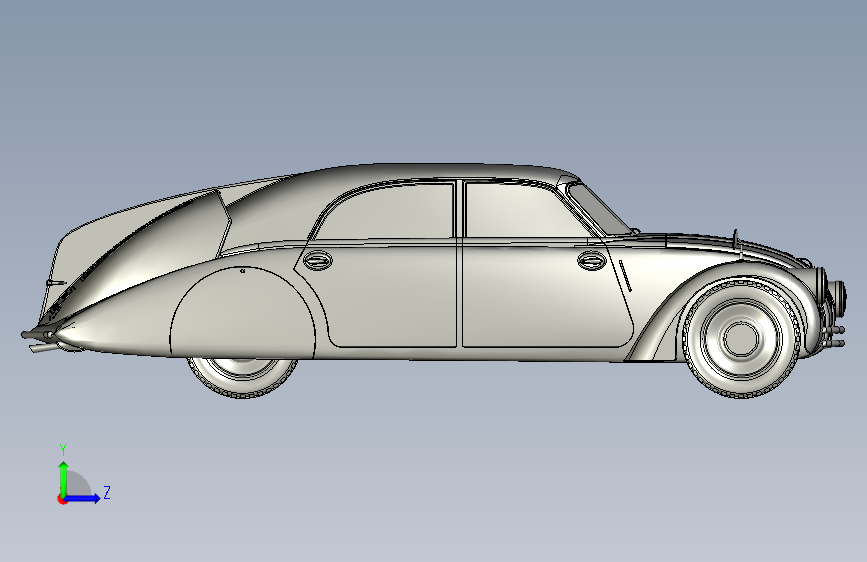Click the "Y" axis label

coord(63,450)
